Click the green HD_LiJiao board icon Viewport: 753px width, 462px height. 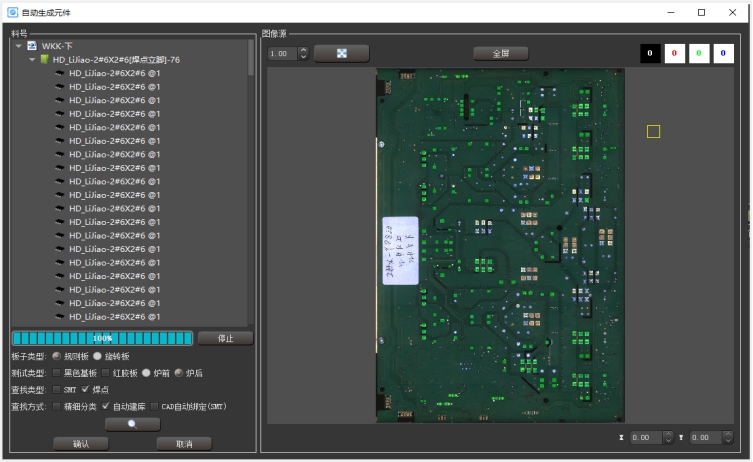tap(45, 60)
